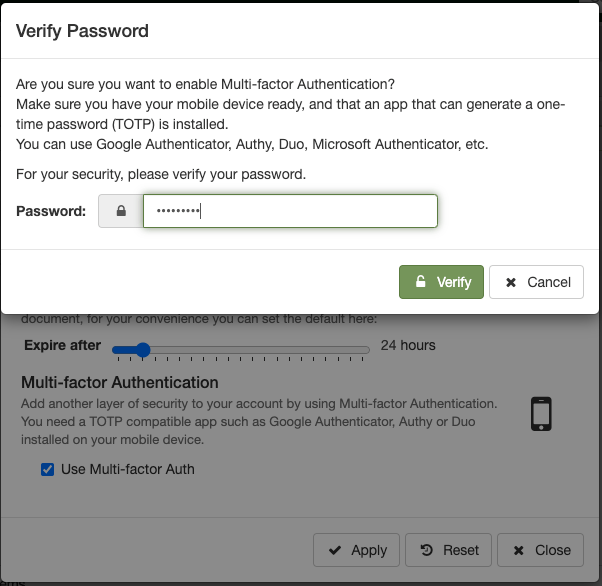Click the Expire after slider handle
This screenshot has height=586, width=602.
[x=143, y=350]
